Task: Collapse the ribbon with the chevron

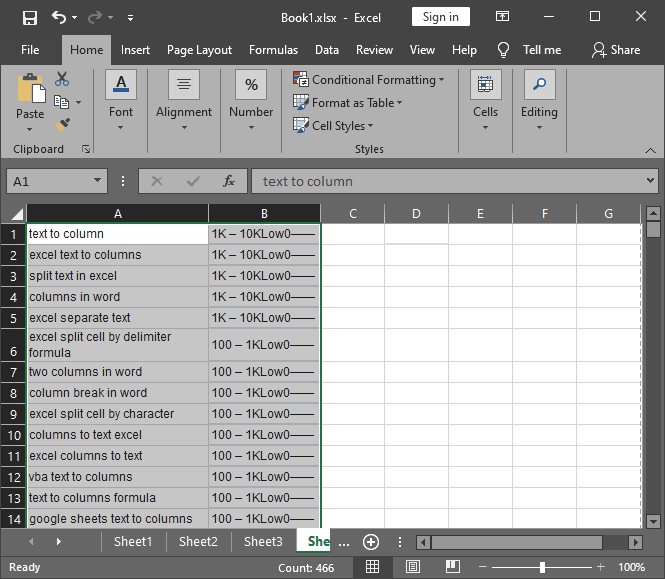Action: pyautogui.click(x=650, y=150)
